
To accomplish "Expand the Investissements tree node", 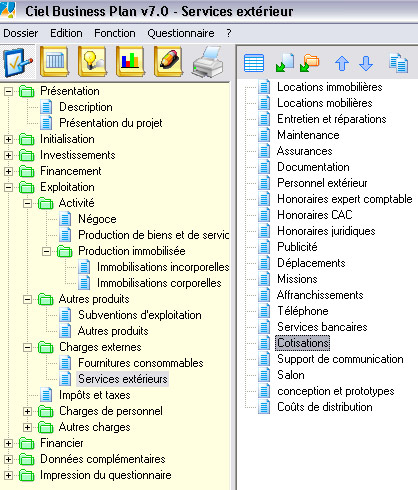I will pos(8,155).
